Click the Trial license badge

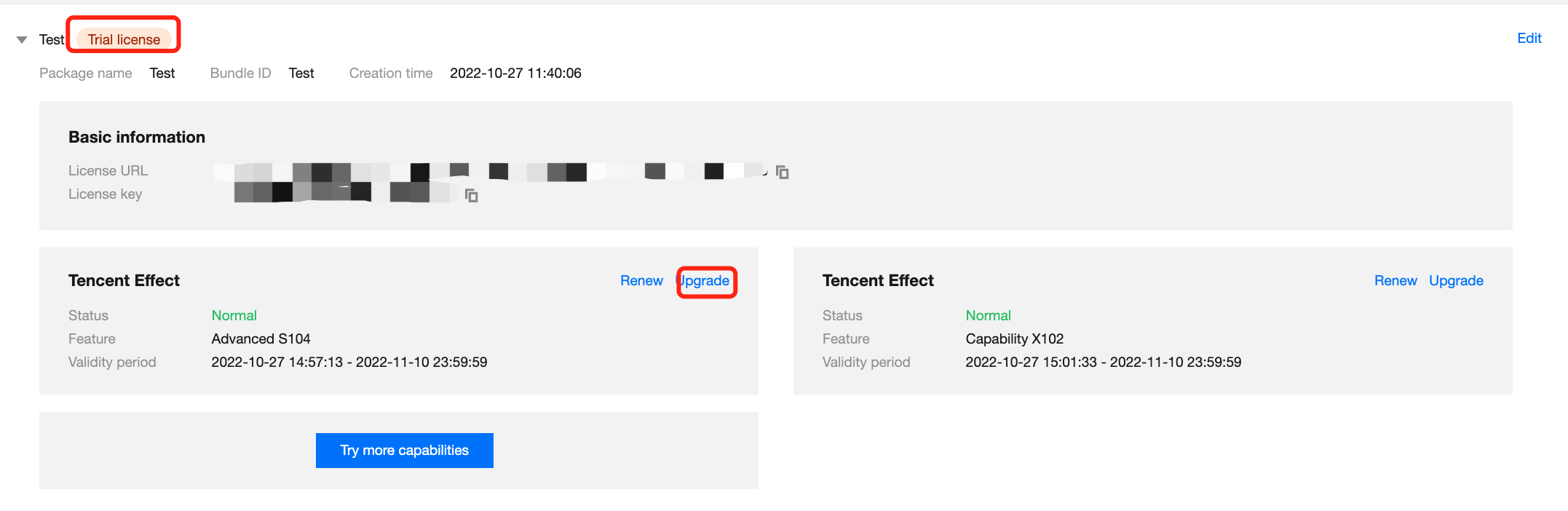[124, 39]
